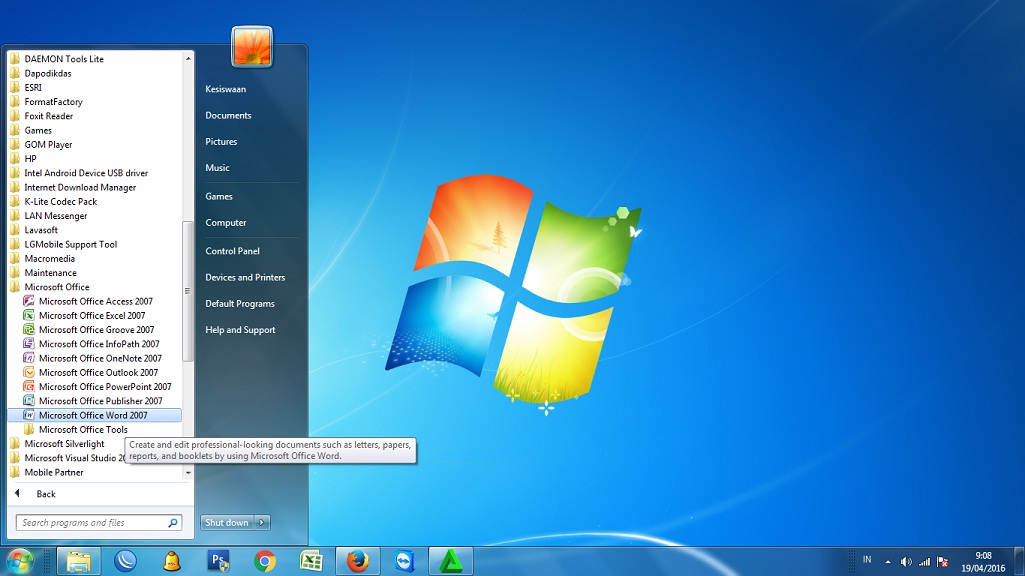
Task: Open Music from the Start menu
Action: (x=217, y=167)
